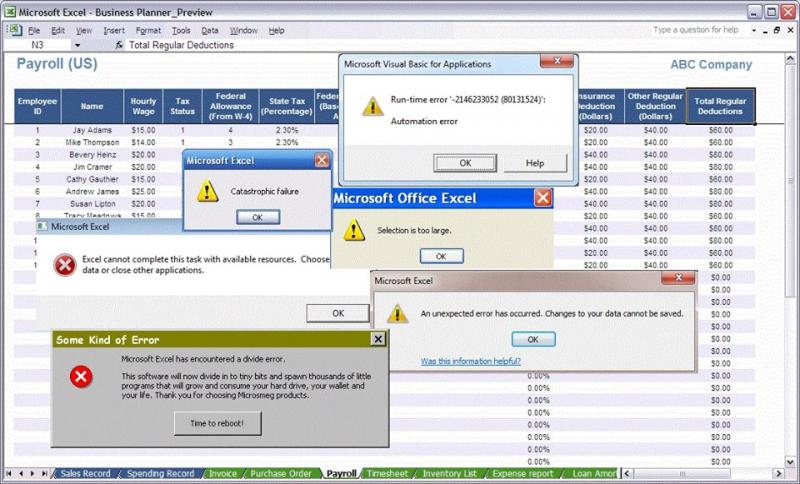
Task: Click OK in the unexpected error dialog
Action: 533,339
